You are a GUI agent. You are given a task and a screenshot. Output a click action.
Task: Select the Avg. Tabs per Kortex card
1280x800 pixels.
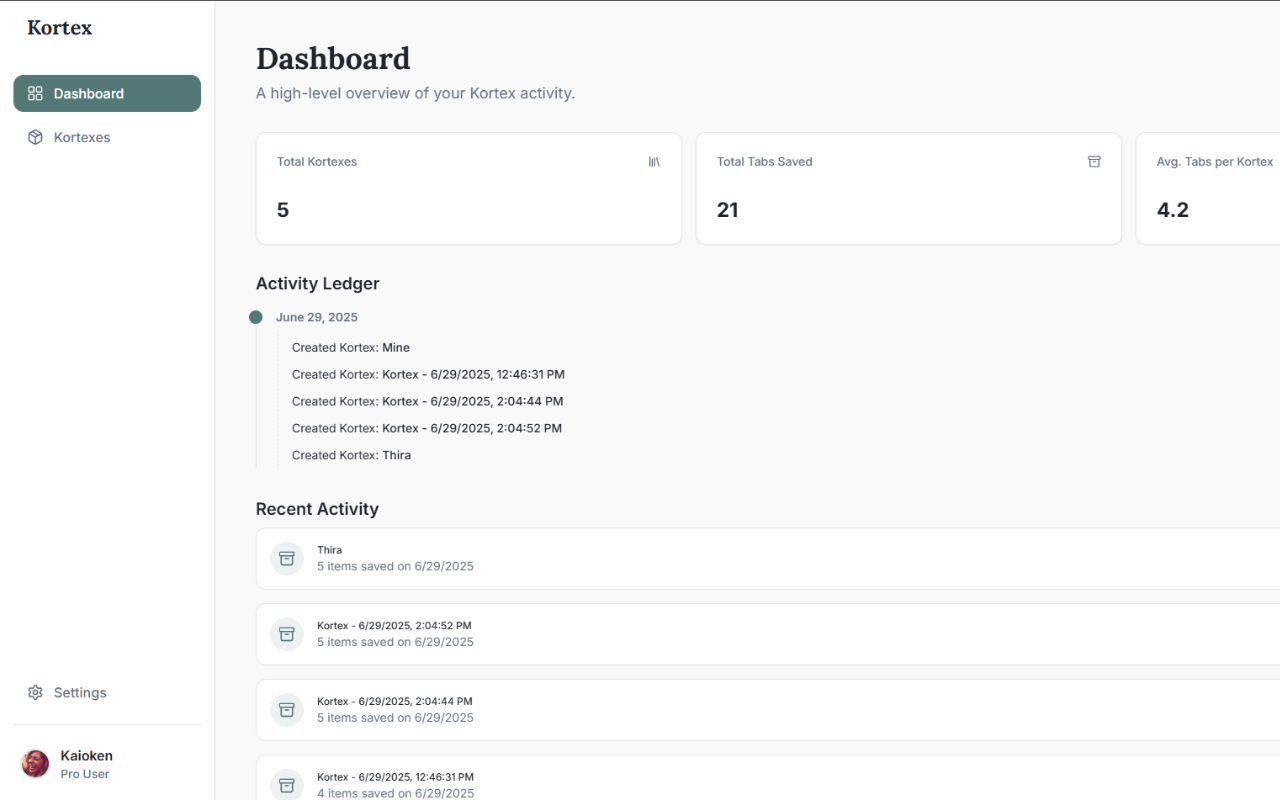tap(1208, 188)
